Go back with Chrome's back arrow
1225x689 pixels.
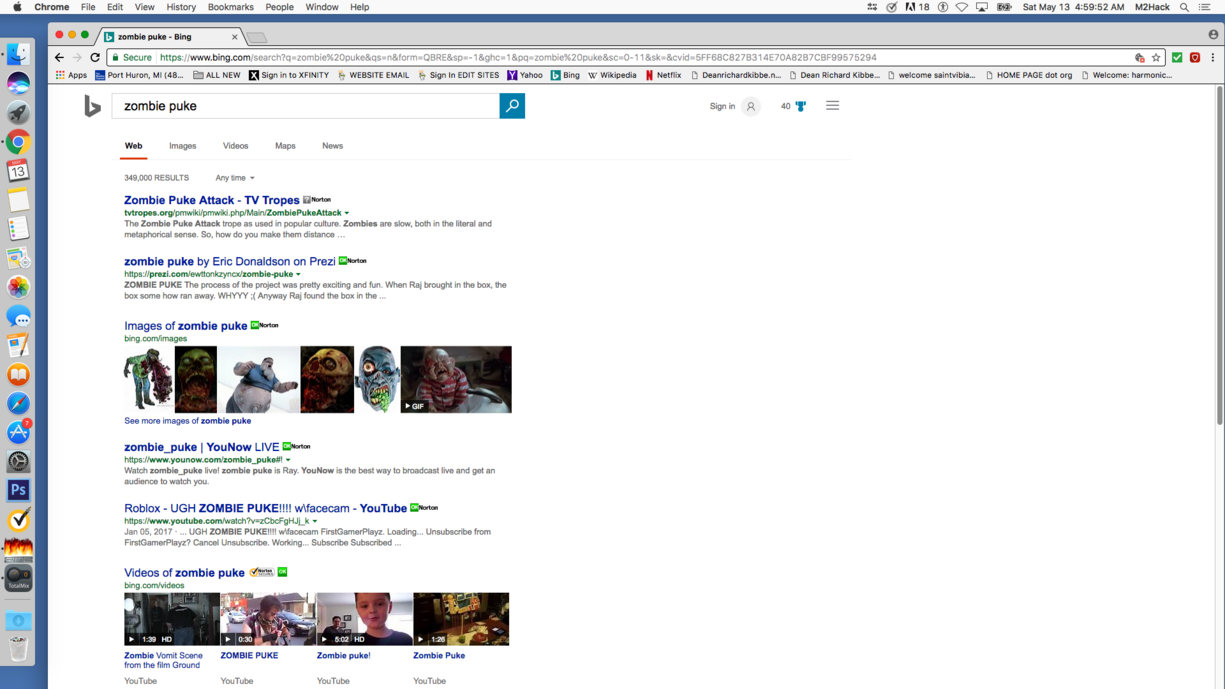[59, 58]
